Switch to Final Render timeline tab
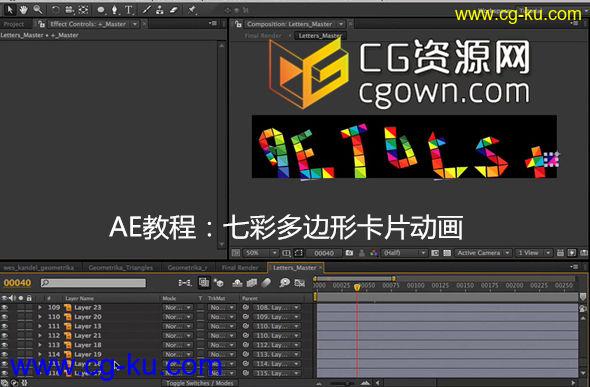This screenshot has width=590, height=387. point(240,268)
